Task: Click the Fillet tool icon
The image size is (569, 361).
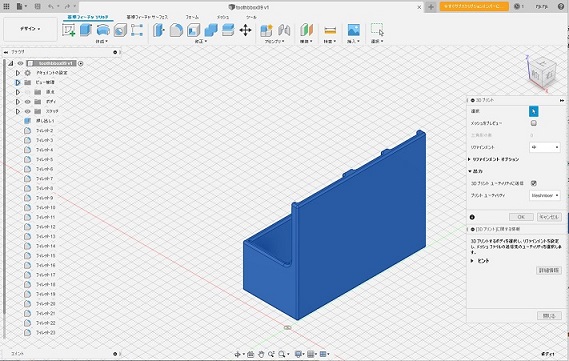Action: pos(176,30)
